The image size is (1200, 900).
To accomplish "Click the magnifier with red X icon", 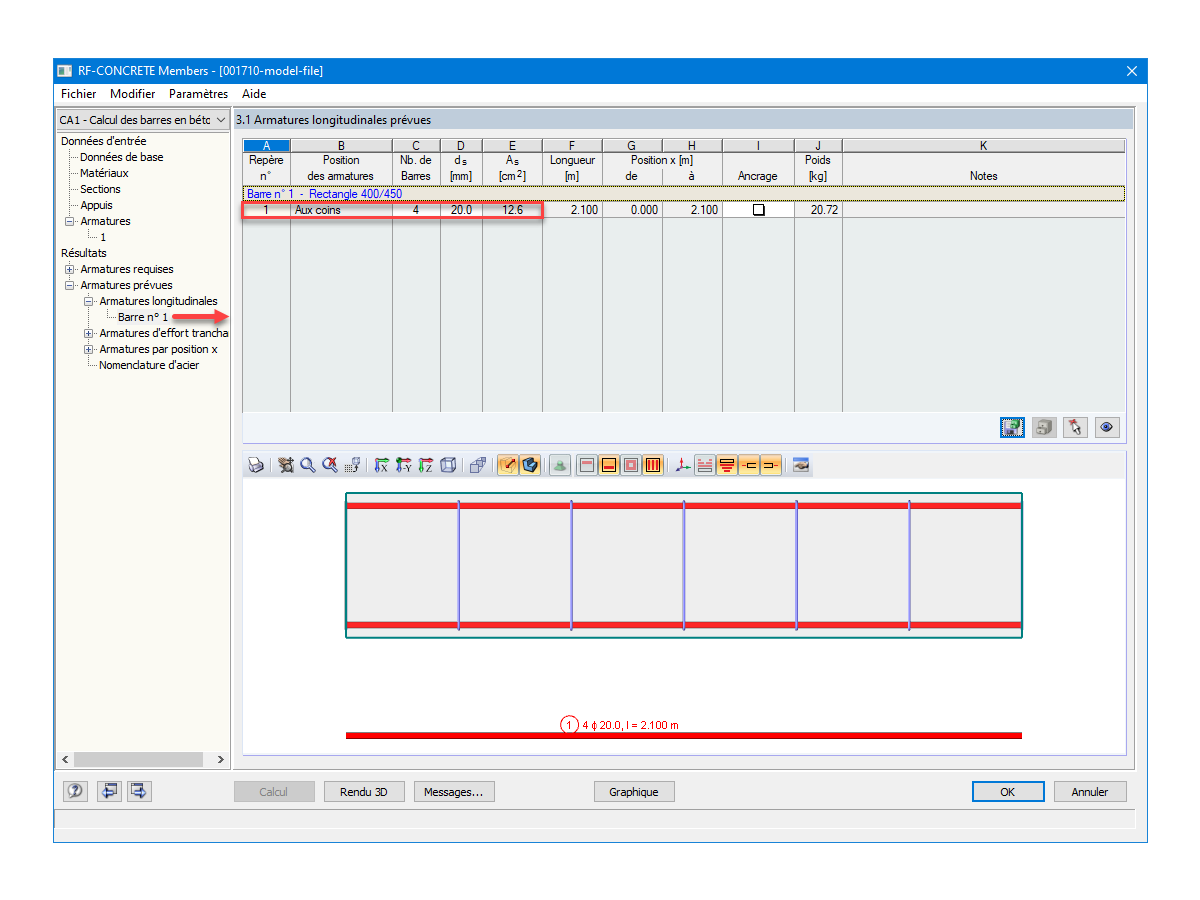I will (330, 465).
